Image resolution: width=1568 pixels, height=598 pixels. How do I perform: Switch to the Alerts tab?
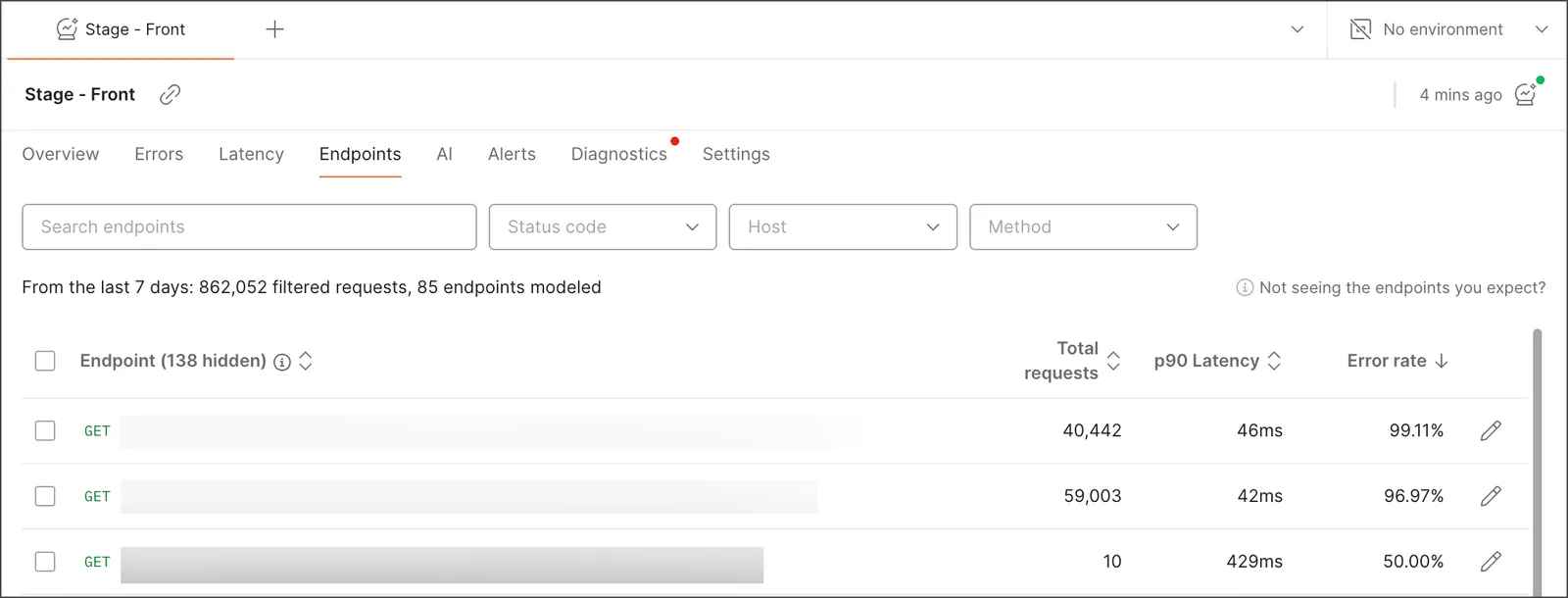512,154
